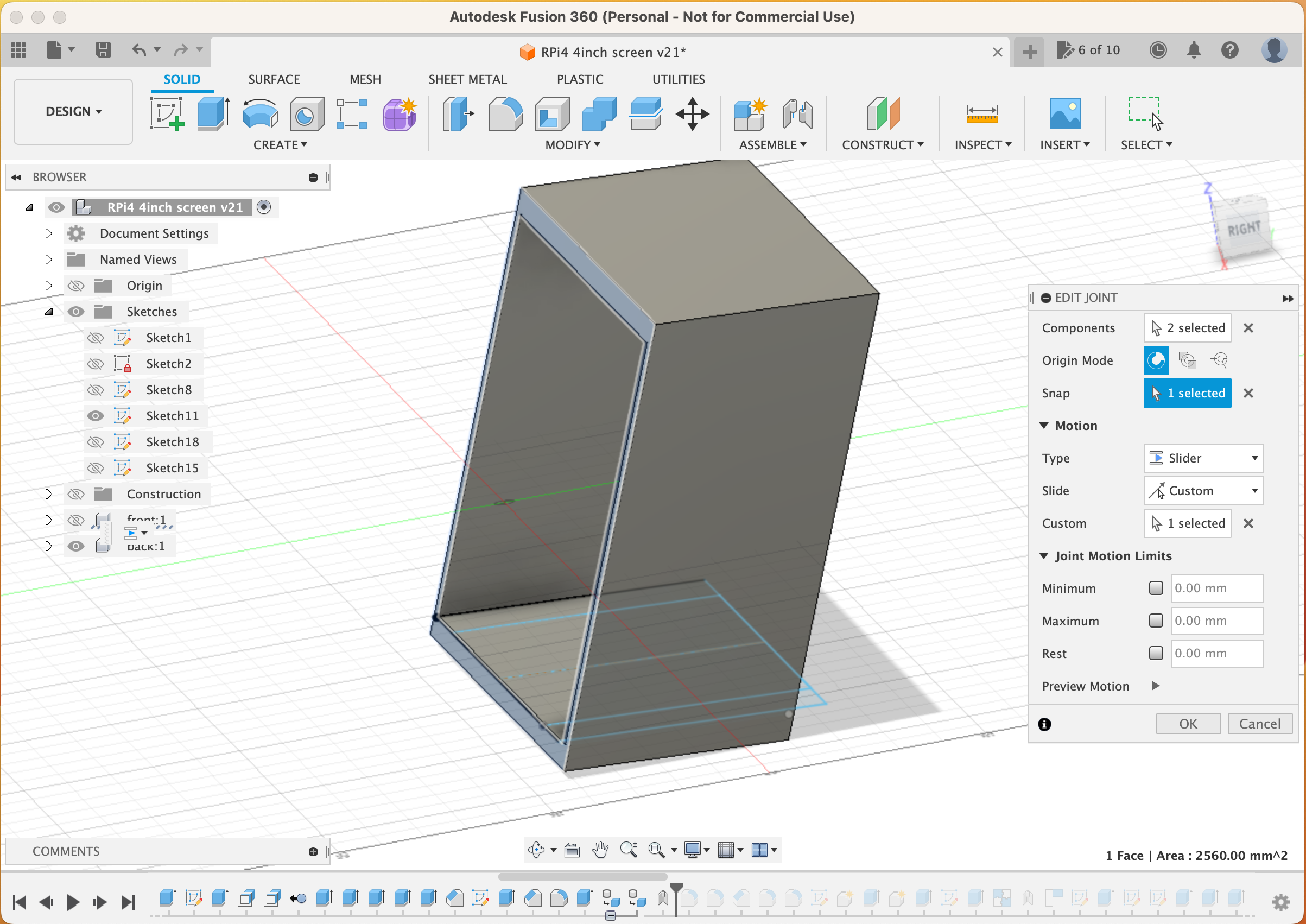
Task: Open timeline settings gear
Action: pyautogui.click(x=1280, y=901)
